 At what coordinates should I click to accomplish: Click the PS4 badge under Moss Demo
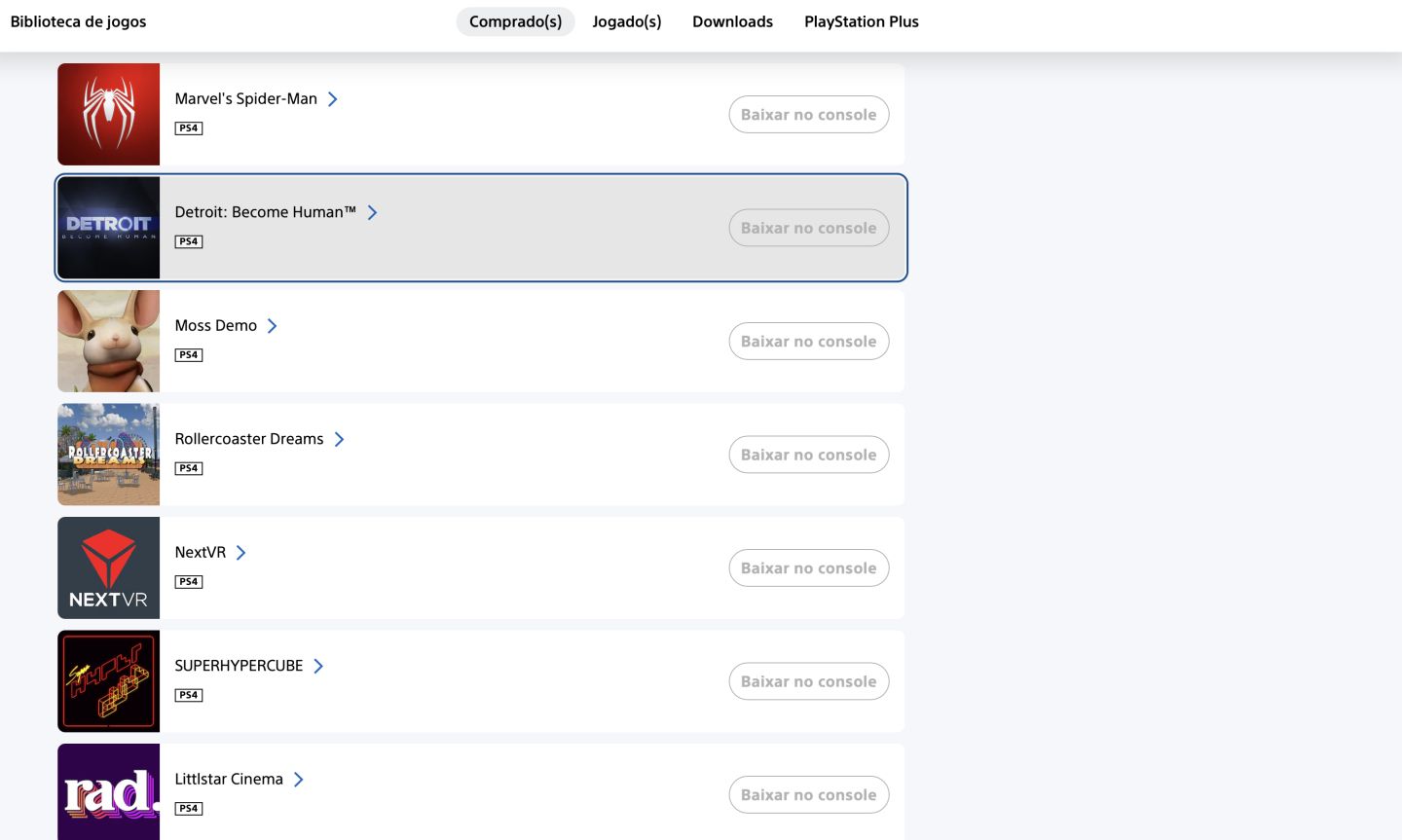pos(189,355)
